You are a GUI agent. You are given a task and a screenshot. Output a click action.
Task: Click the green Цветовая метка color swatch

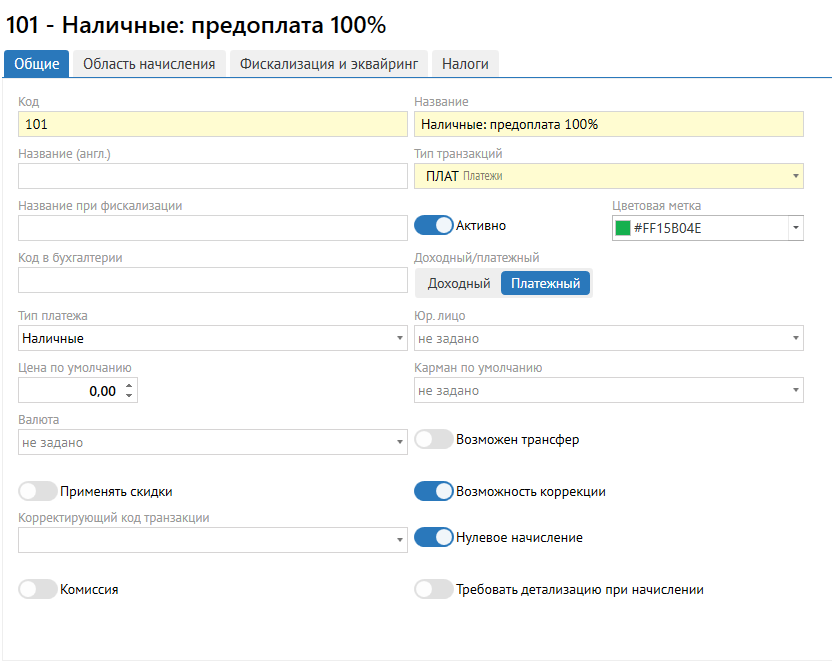(623, 228)
